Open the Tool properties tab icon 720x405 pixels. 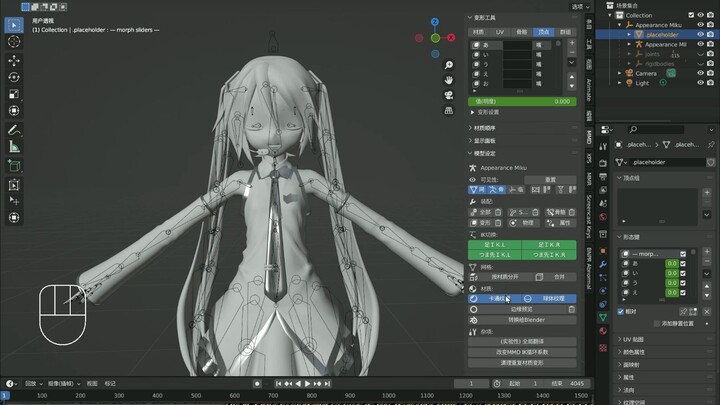pos(603,146)
